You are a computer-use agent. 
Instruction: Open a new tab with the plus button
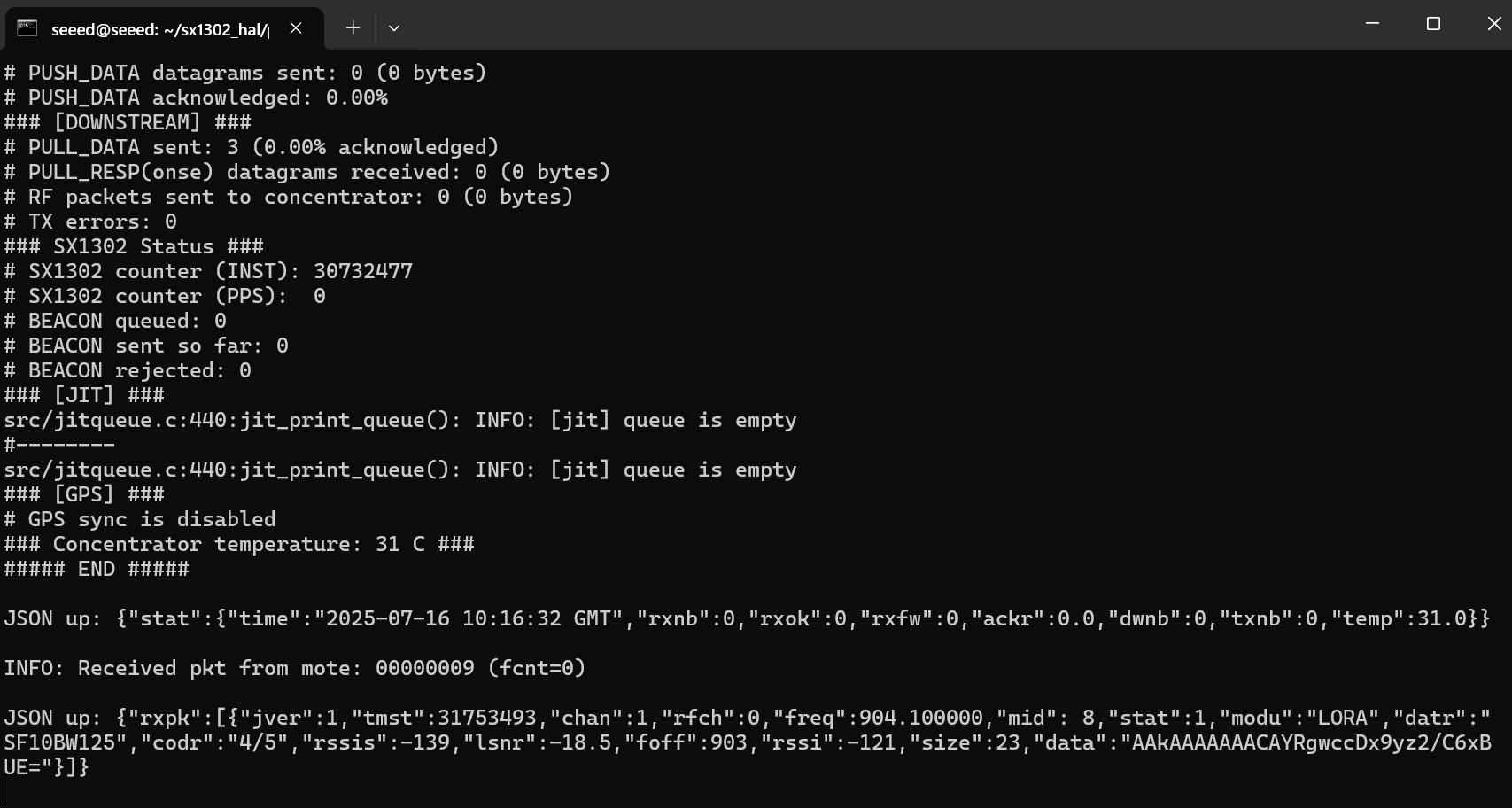pos(353,28)
